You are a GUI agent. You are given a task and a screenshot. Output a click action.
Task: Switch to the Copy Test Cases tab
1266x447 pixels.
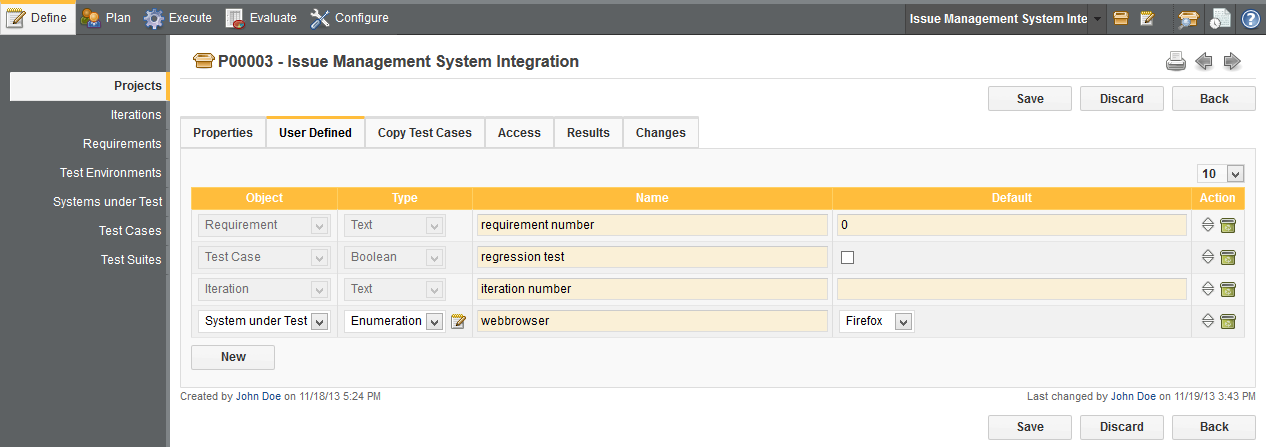425,133
